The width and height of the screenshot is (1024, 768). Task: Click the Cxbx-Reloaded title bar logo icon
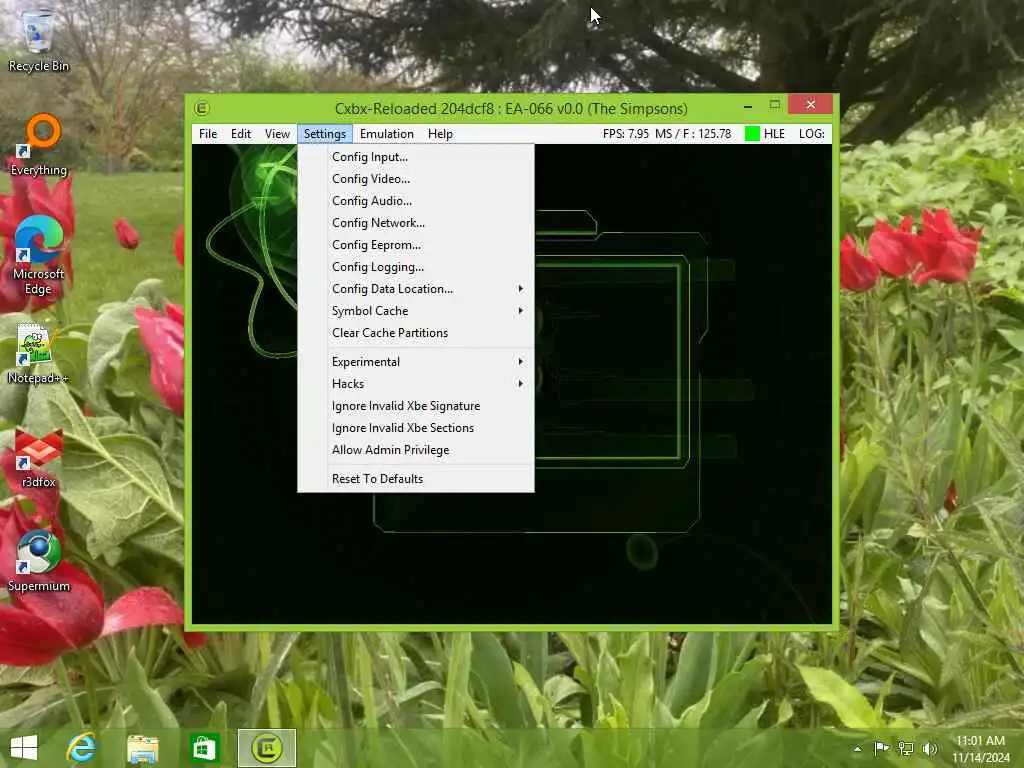click(202, 108)
